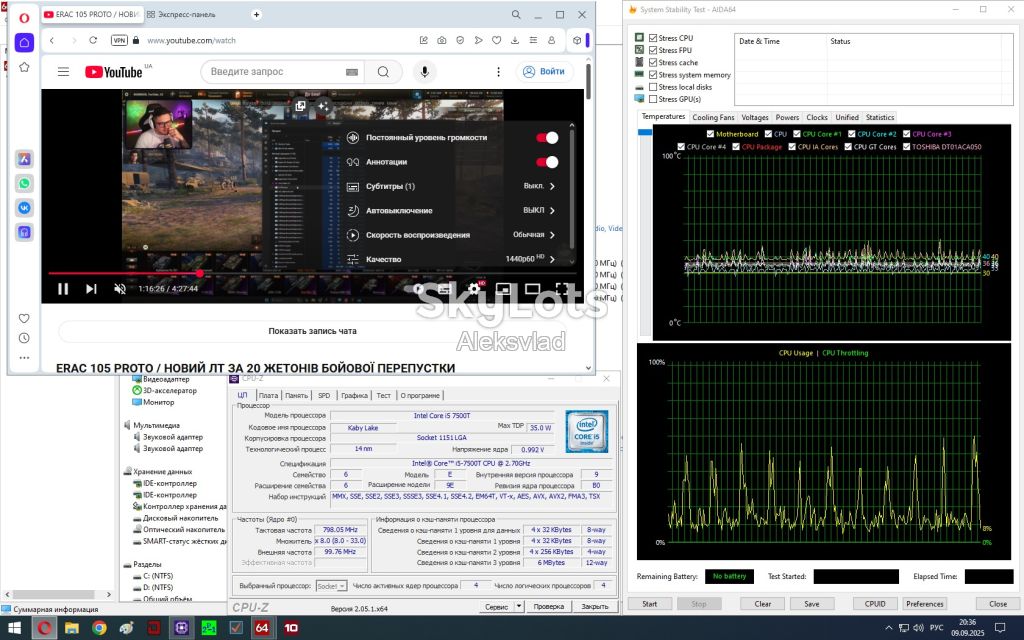Open Скорость воспроизведения playback speed submenu
Viewport: 1024px width, 640px height.
451,235
